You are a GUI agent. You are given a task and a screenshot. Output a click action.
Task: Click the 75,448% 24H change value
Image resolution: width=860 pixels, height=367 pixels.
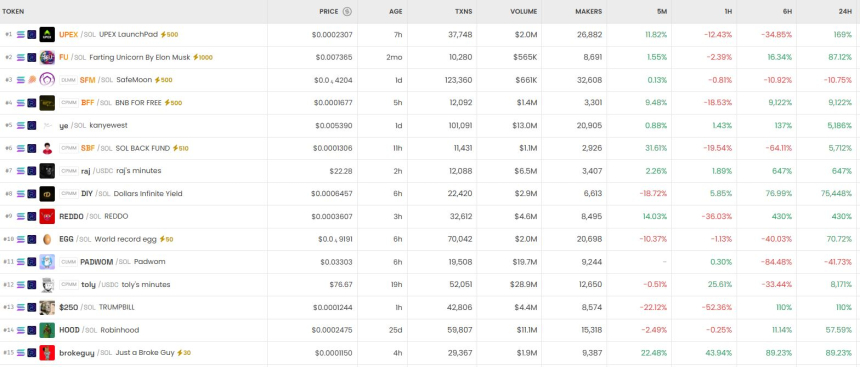click(836, 194)
